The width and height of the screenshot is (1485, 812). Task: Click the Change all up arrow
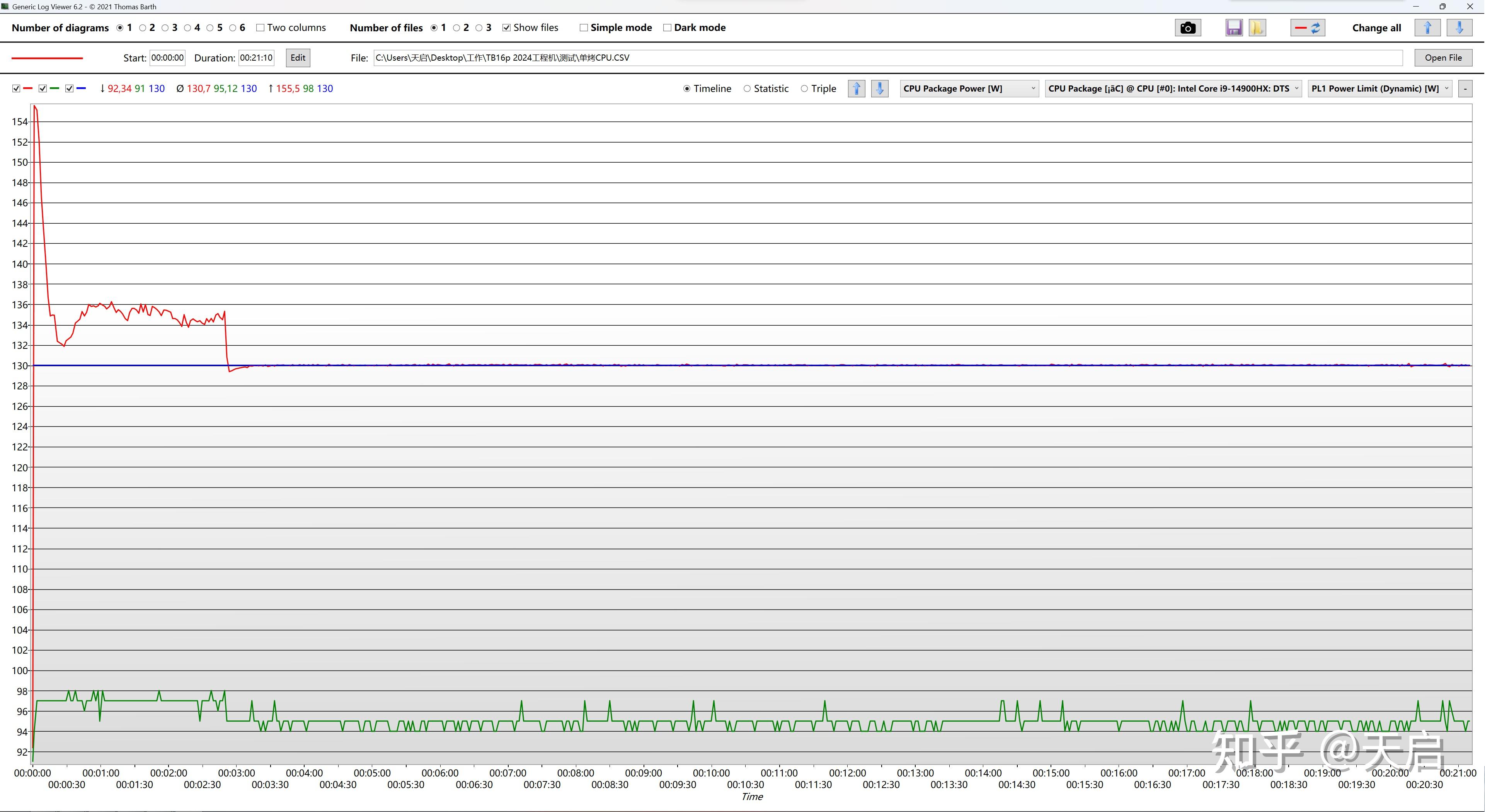coord(1427,28)
